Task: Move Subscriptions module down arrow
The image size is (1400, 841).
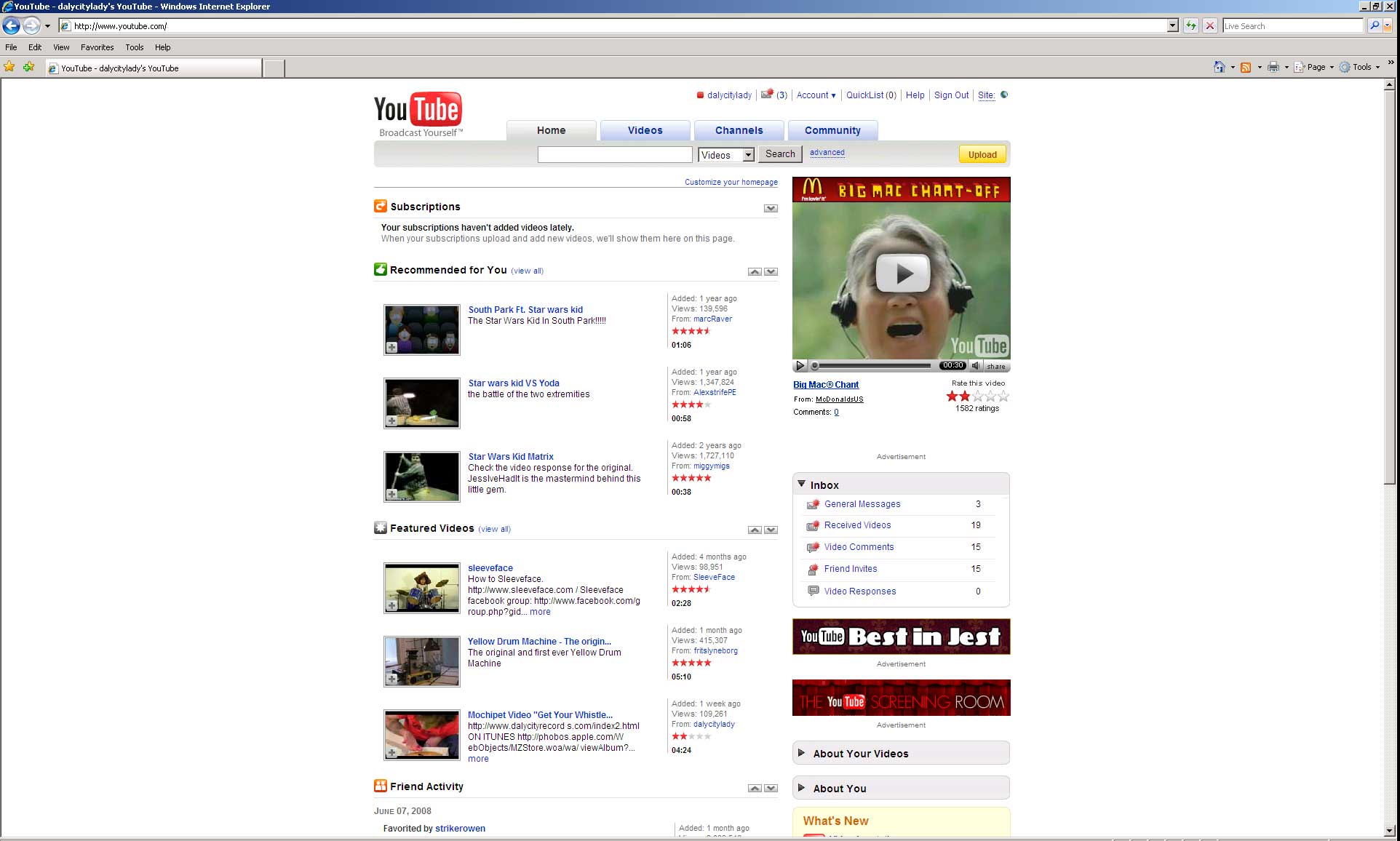Action: [x=771, y=209]
